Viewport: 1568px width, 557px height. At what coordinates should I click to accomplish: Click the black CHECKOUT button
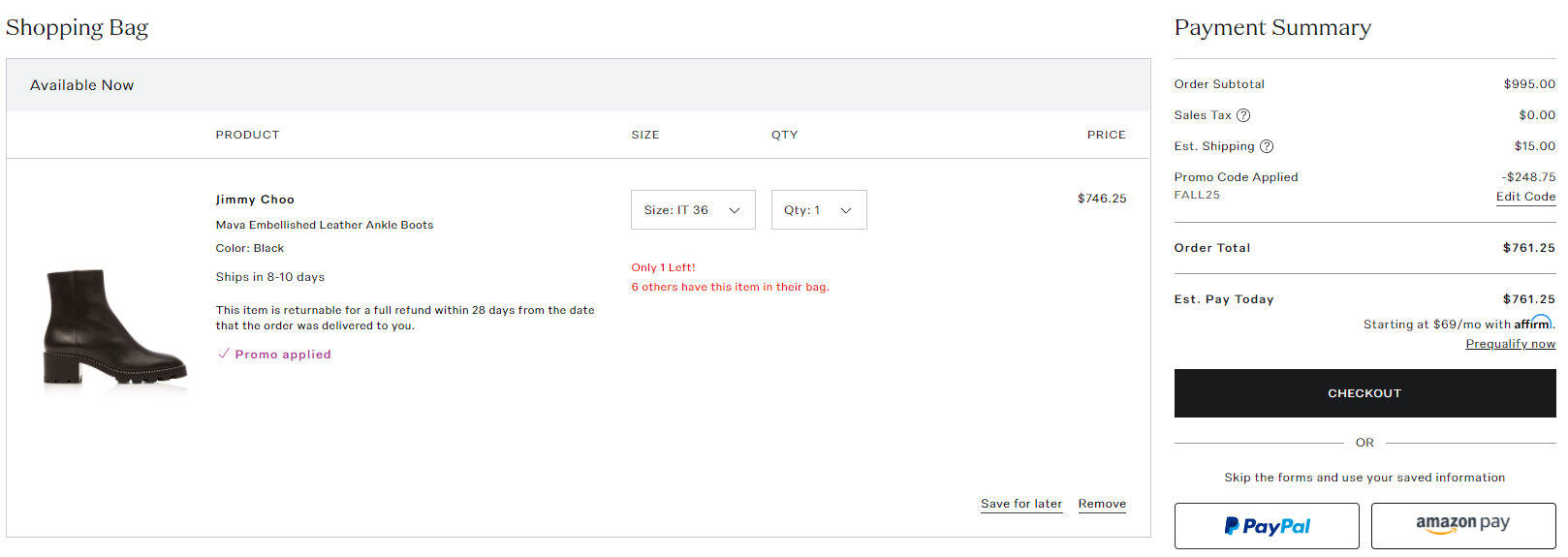click(x=1364, y=393)
